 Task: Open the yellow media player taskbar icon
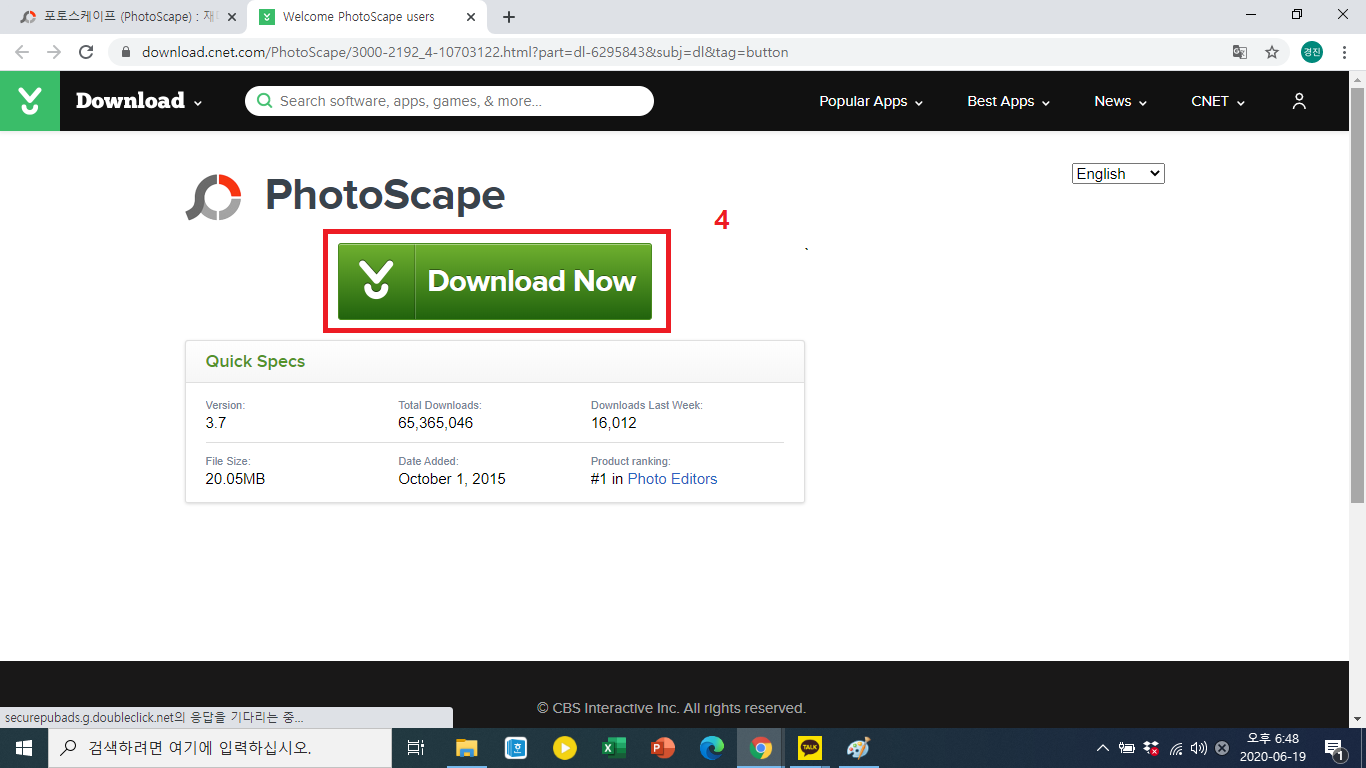point(564,748)
